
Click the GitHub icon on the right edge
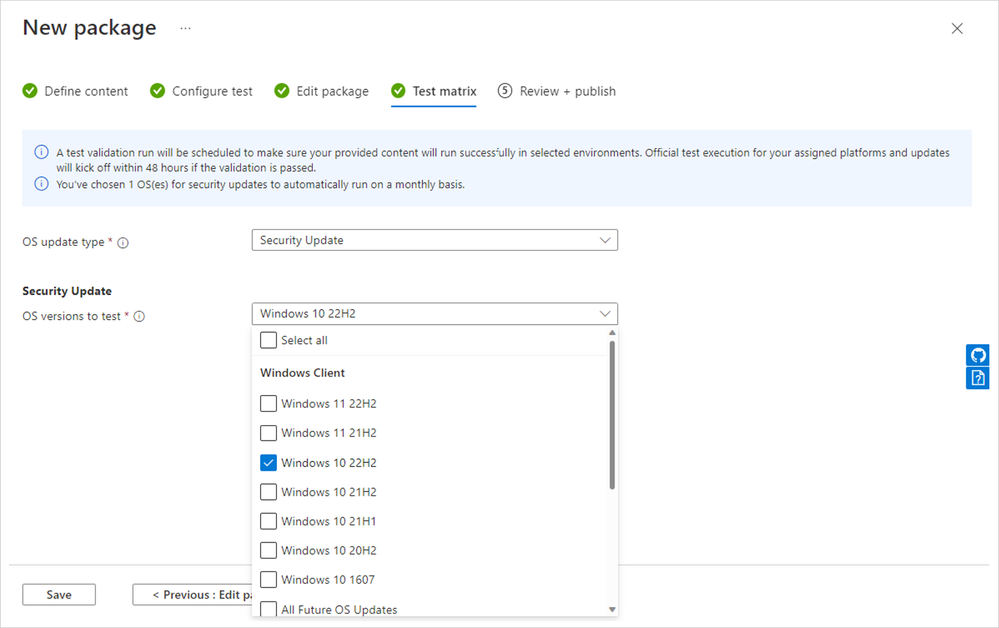point(977,355)
